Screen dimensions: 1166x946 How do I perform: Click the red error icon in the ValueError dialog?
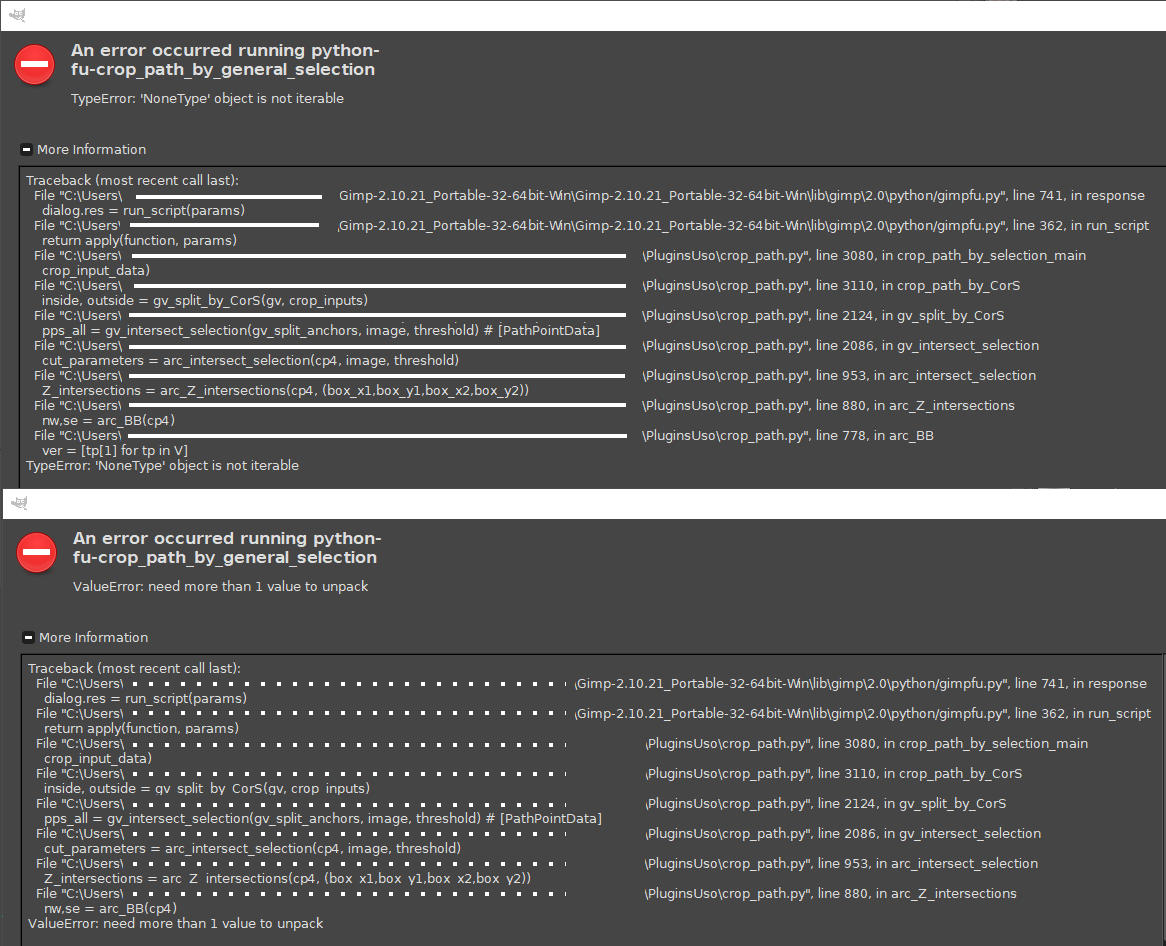point(37,553)
